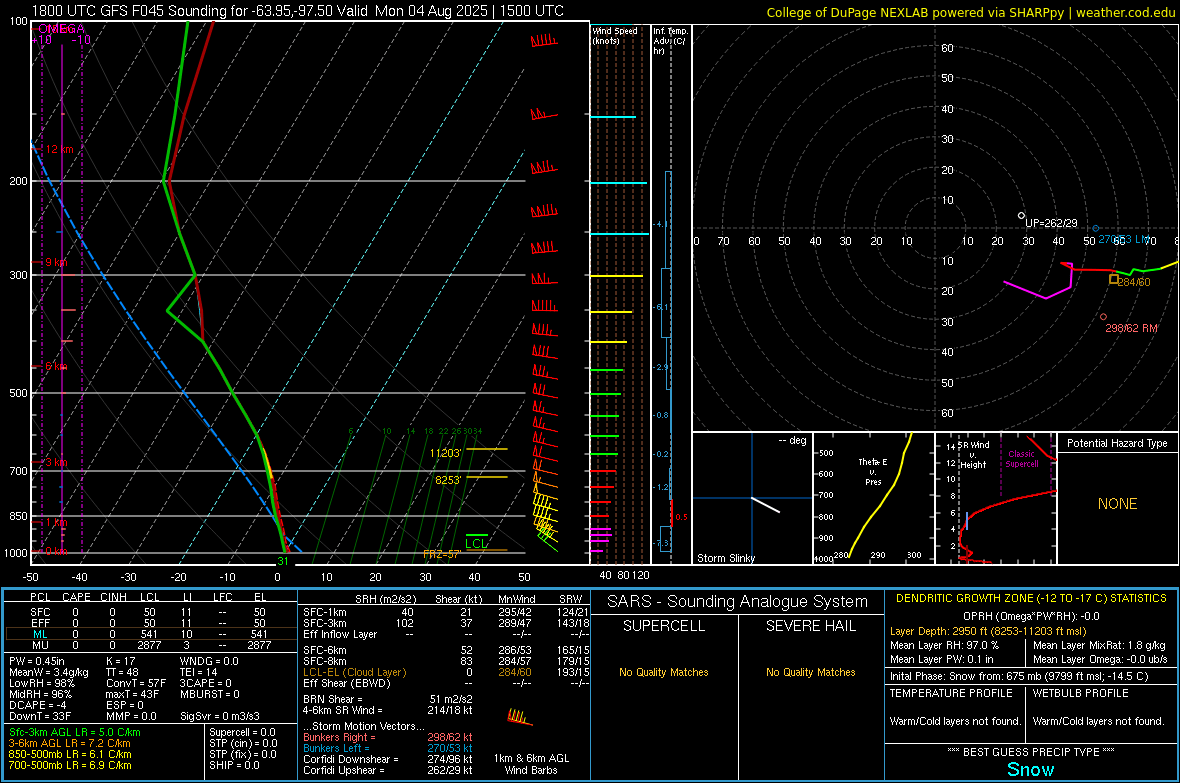This screenshot has width=1180, height=783.
Task: Click the Eff Shear (EBWD) row
Action: click(446, 683)
